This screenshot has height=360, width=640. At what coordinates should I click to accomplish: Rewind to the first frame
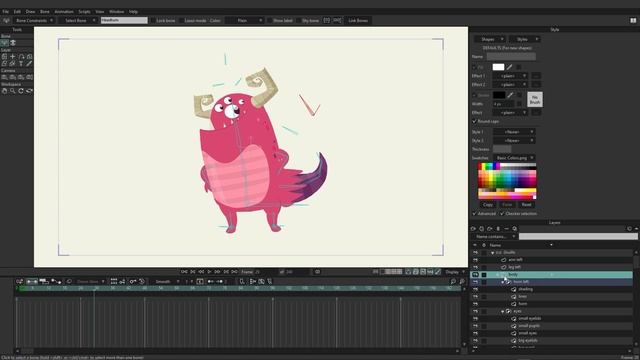[184, 272]
